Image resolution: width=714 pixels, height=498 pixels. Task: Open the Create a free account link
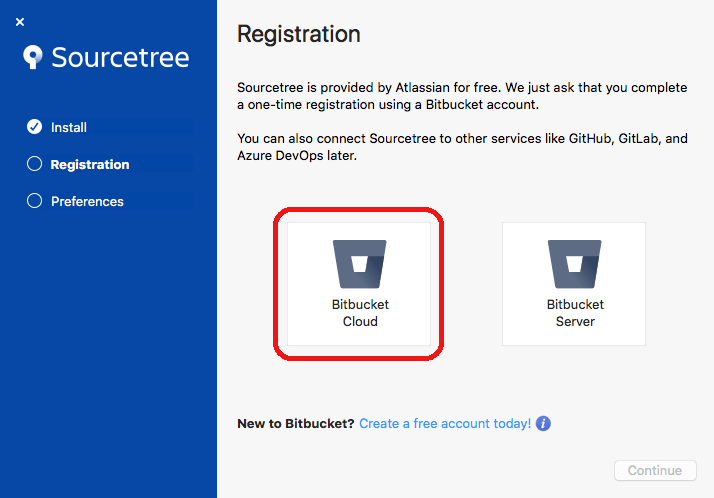click(x=445, y=424)
